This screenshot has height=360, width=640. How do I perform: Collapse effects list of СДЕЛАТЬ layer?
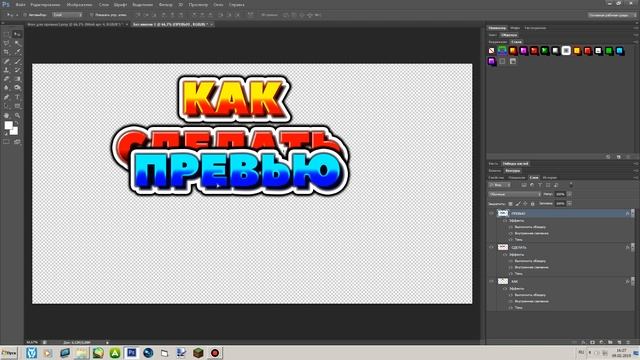(632, 247)
